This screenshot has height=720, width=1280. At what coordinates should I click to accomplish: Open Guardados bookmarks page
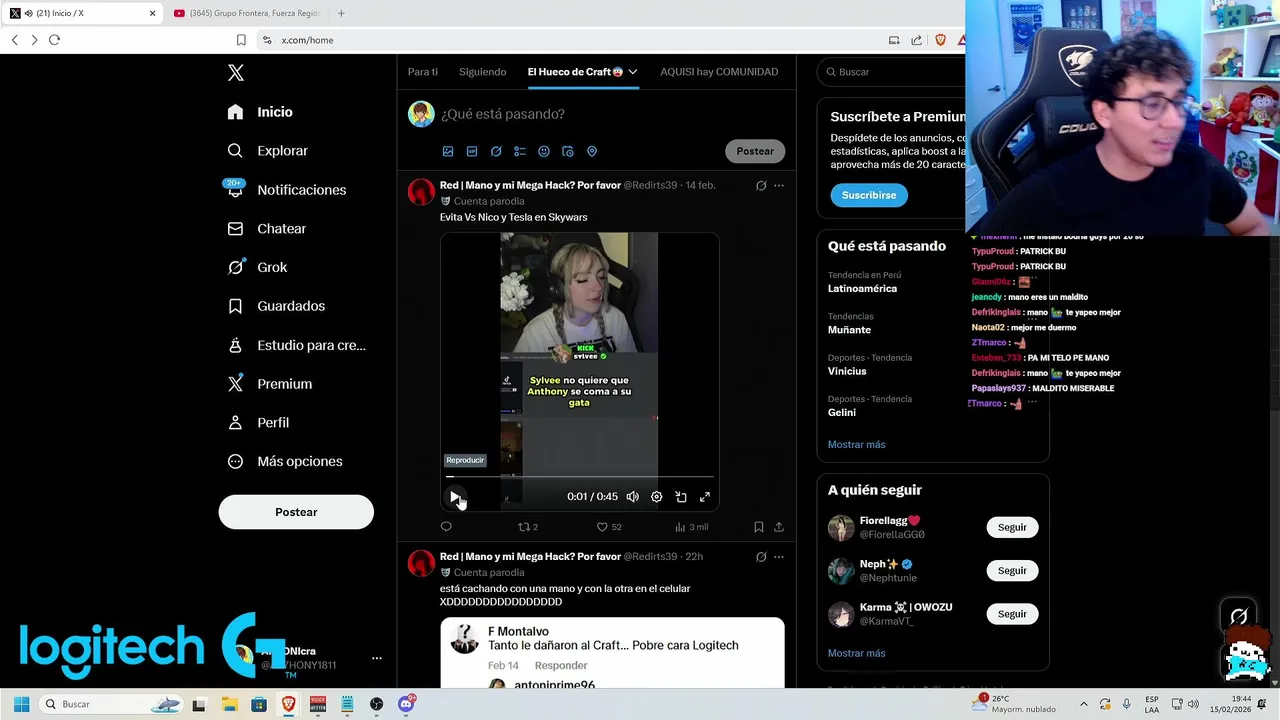point(276,306)
